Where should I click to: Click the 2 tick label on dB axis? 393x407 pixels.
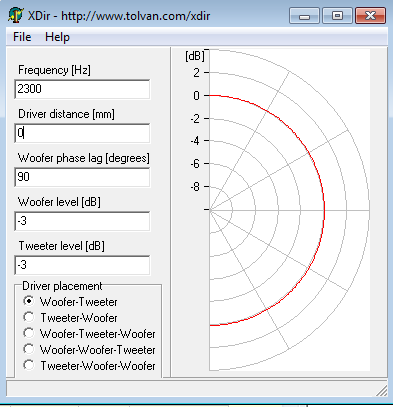coord(197,73)
